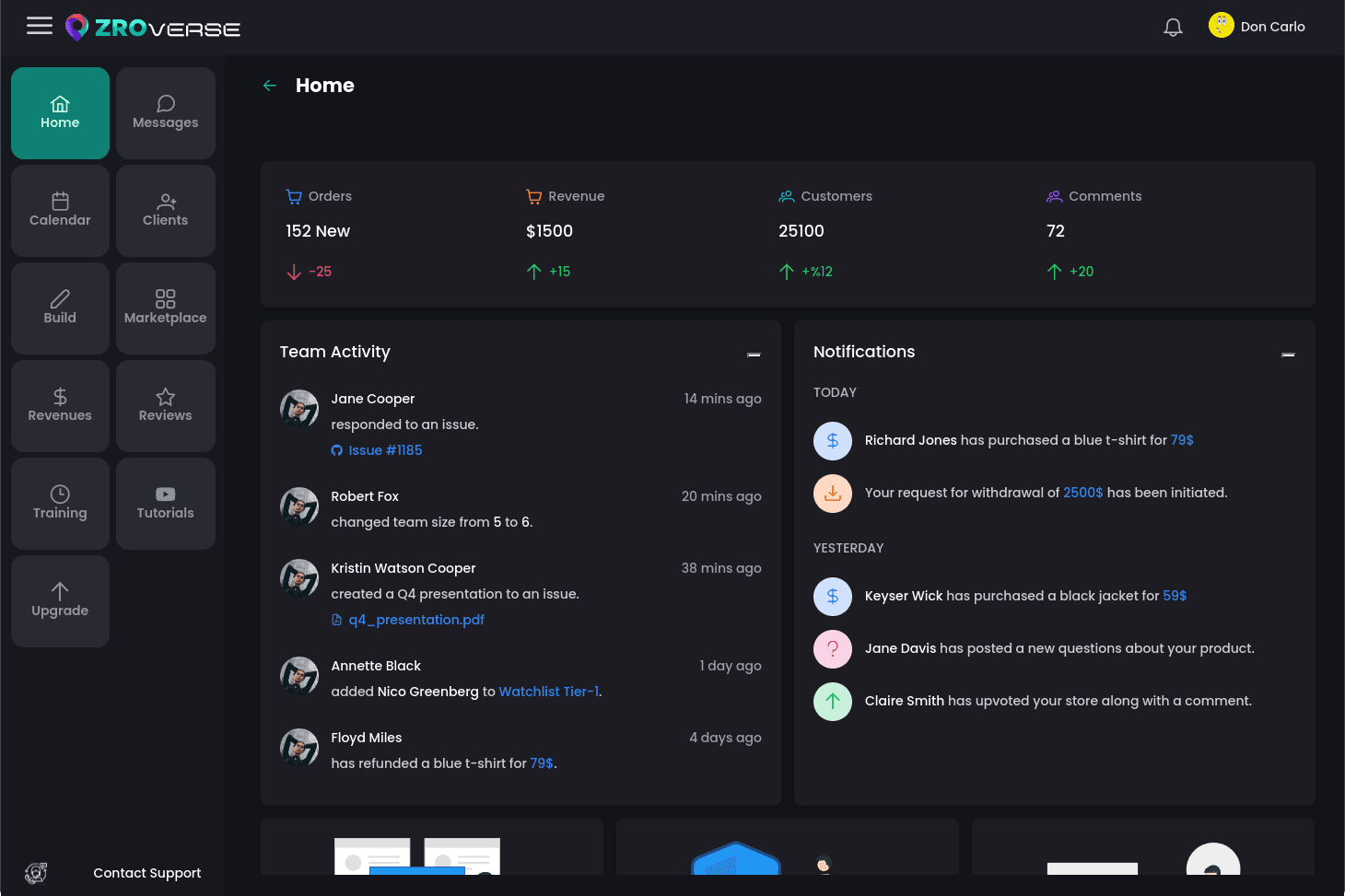This screenshot has width=1345, height=896.
Task: Select Home in the sidebar
Action: coord(60,113)
